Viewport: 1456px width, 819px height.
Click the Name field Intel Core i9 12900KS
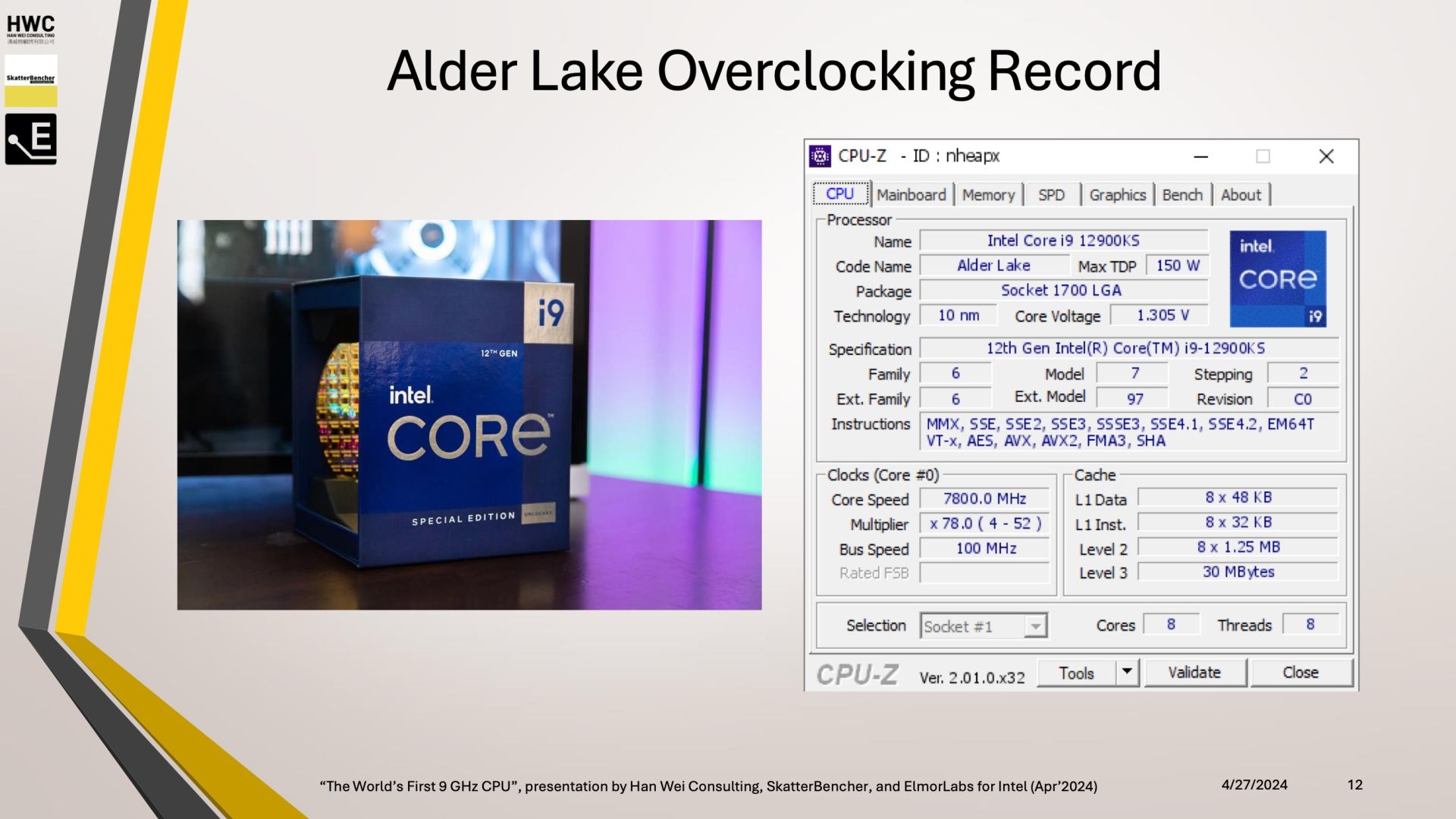point(1063,240)
